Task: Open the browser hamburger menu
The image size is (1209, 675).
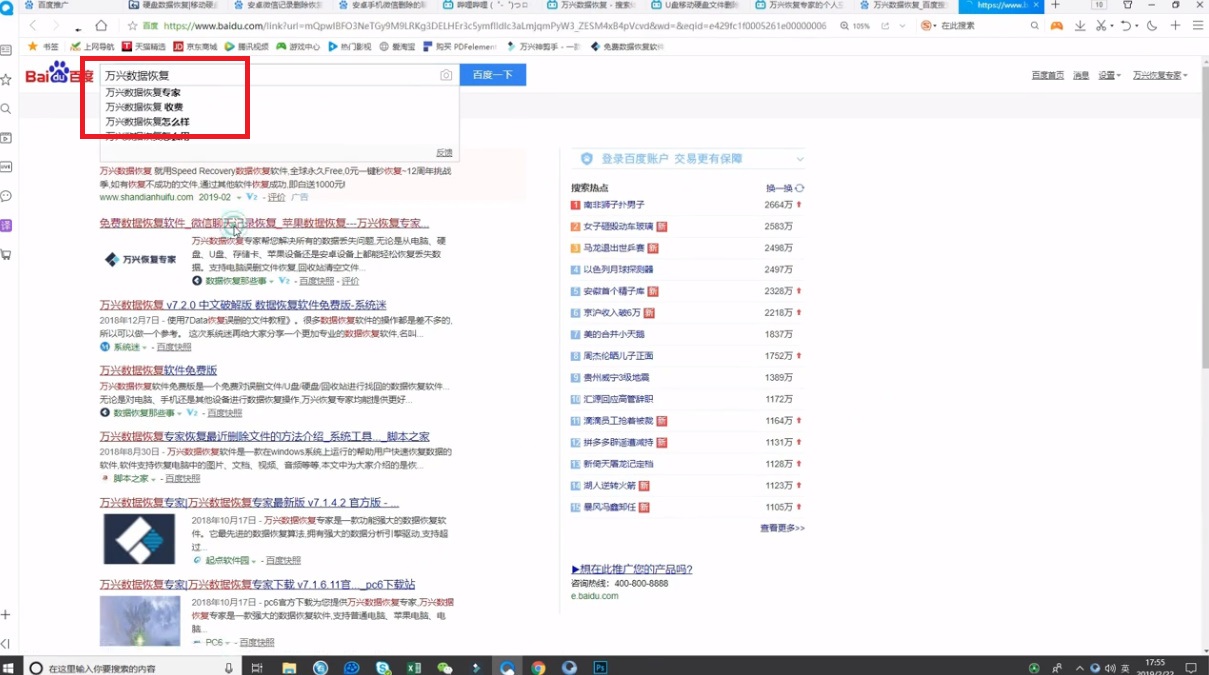Action: point(1197,26)
